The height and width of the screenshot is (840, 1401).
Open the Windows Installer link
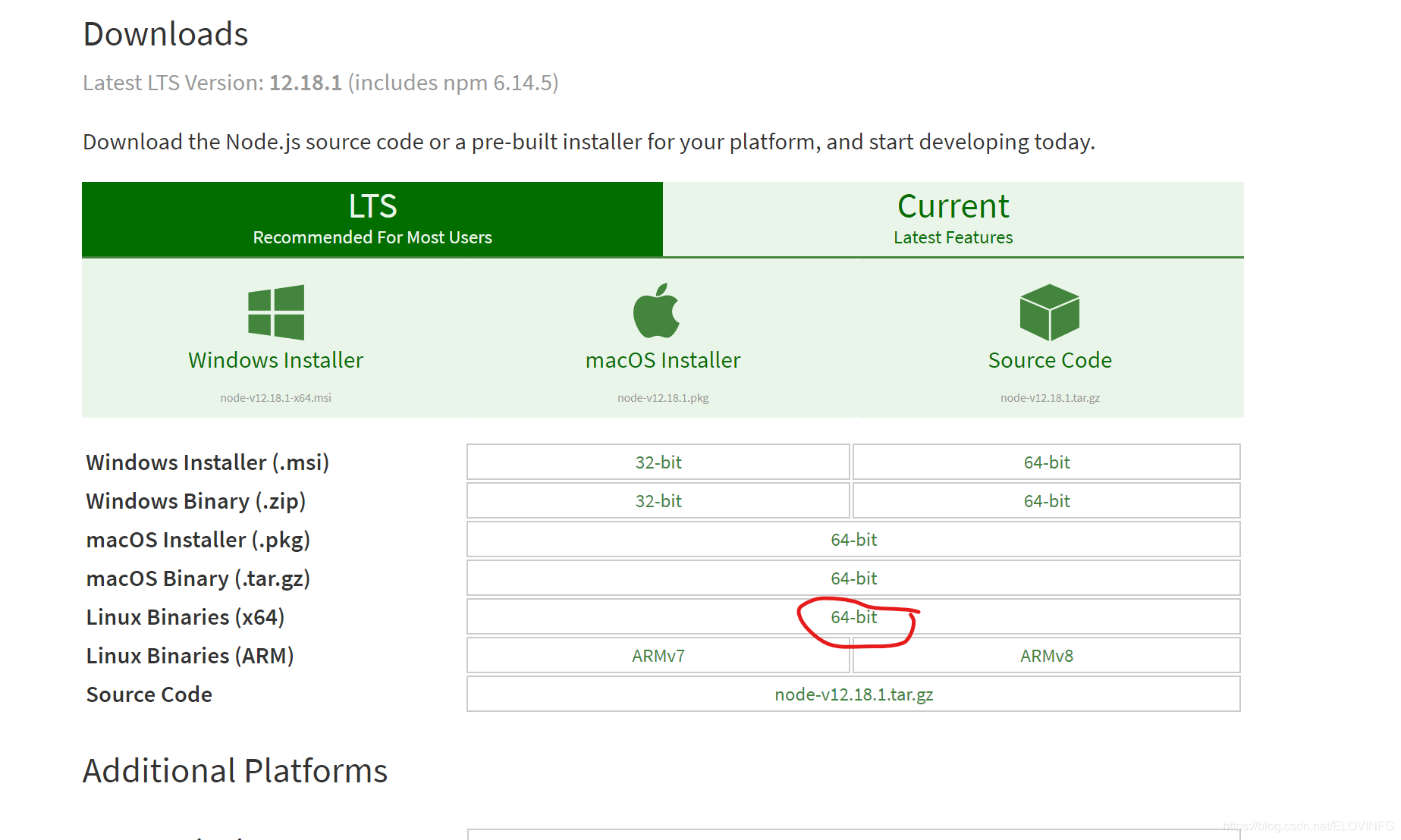click(x=276, y=360)
